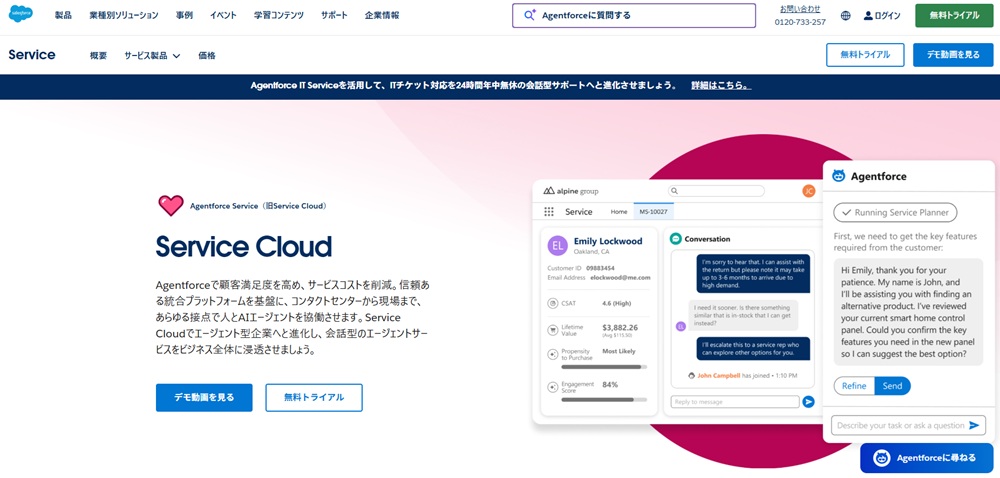Click the Emily Lockwood name
The width and height of the screenshot is (1000, 478).
[x=608, y=241]
